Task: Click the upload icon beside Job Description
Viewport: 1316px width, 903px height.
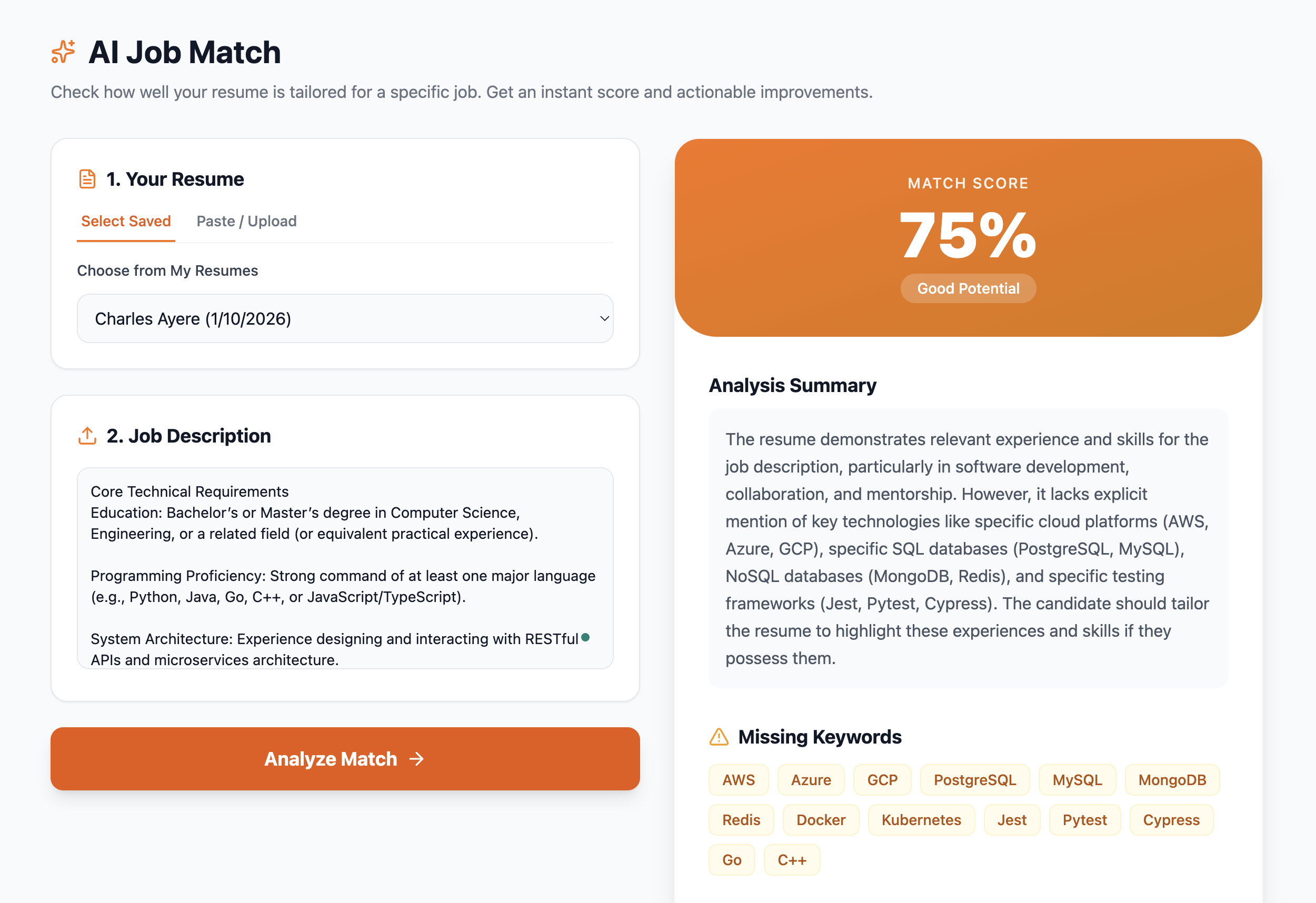Action: 87,435
